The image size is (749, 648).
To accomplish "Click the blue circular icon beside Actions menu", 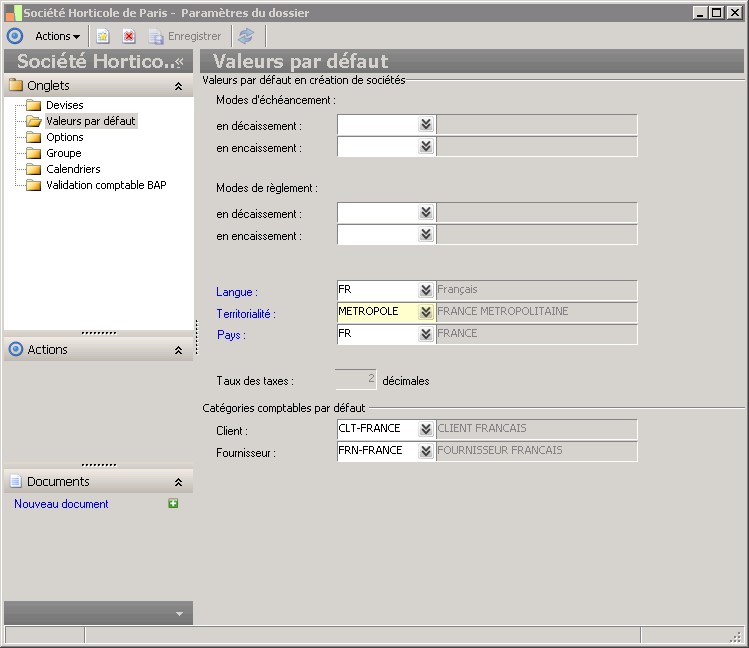I will pos(14,36).
